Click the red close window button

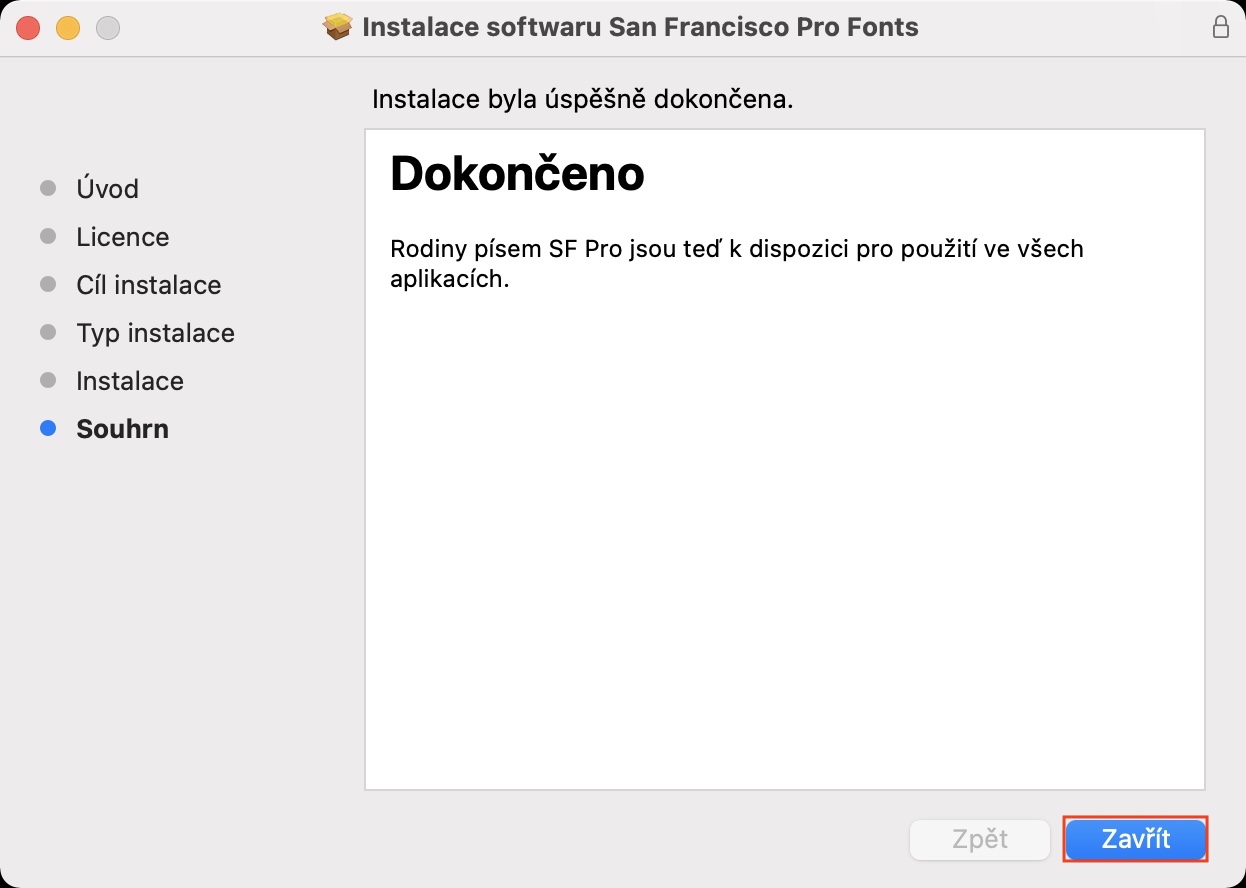coord(28,28)
